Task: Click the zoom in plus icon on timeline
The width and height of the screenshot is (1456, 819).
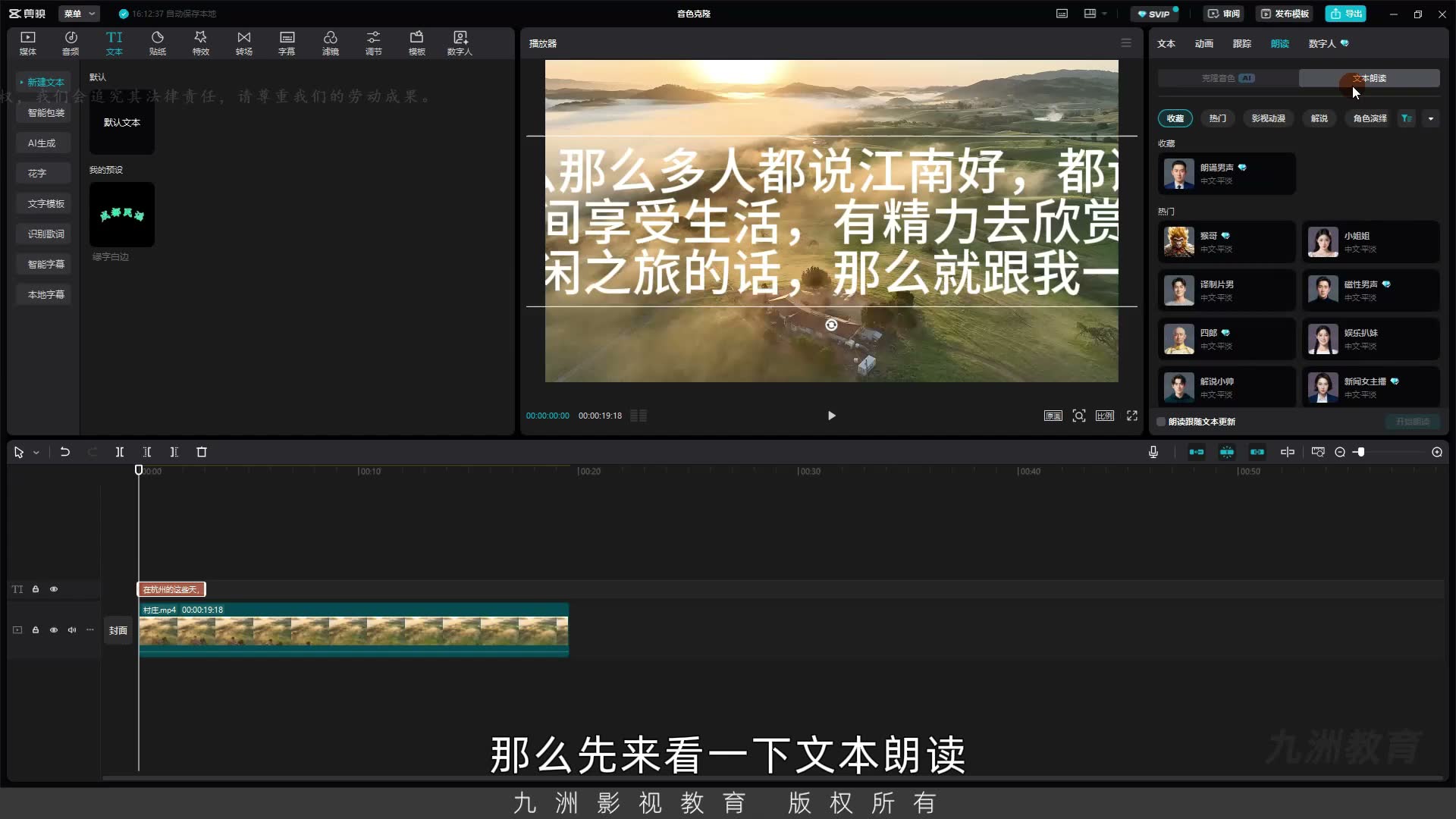Action: [x=1437, y=452]
